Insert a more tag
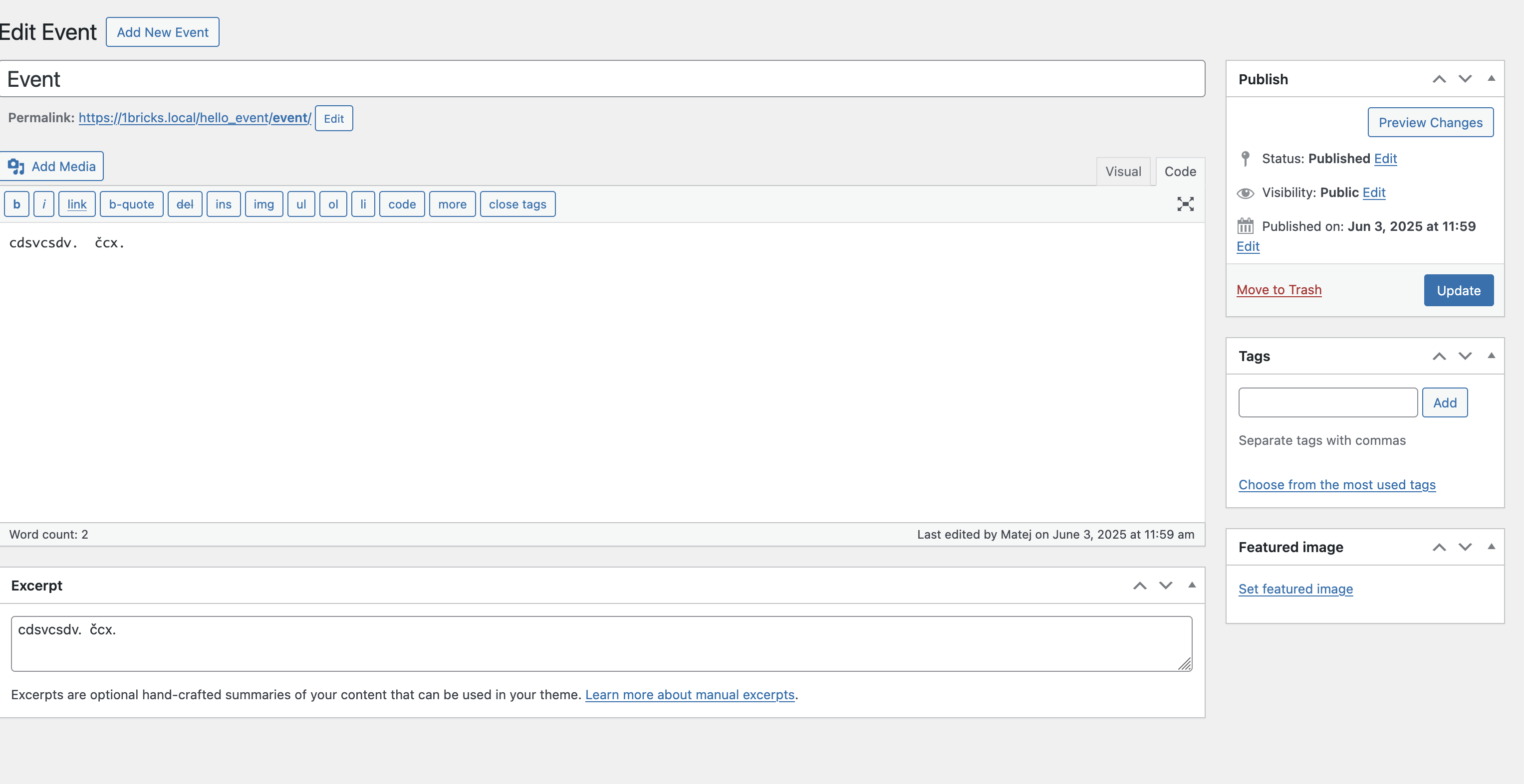Image resolution: width=1524 pixels, height=784 pixels. coord(453,204)
